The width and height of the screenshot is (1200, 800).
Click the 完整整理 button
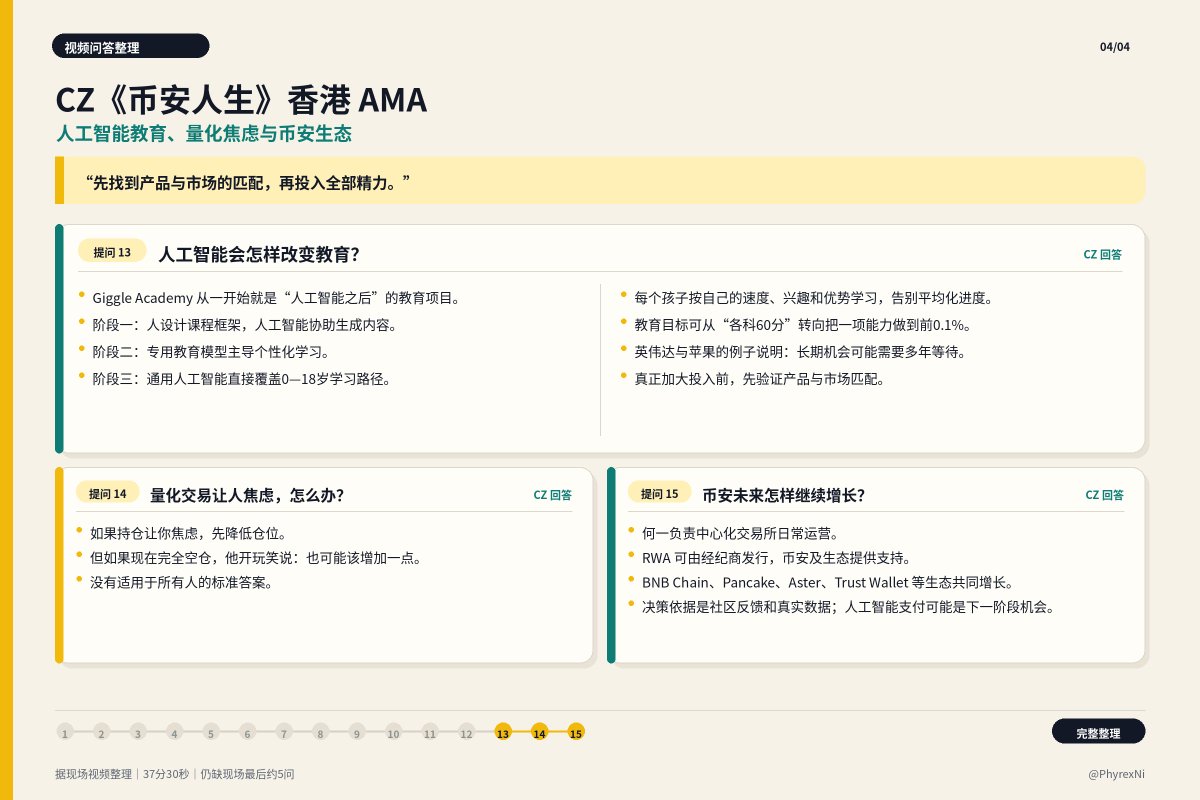pyautogui.click(x=1098, y=732)
